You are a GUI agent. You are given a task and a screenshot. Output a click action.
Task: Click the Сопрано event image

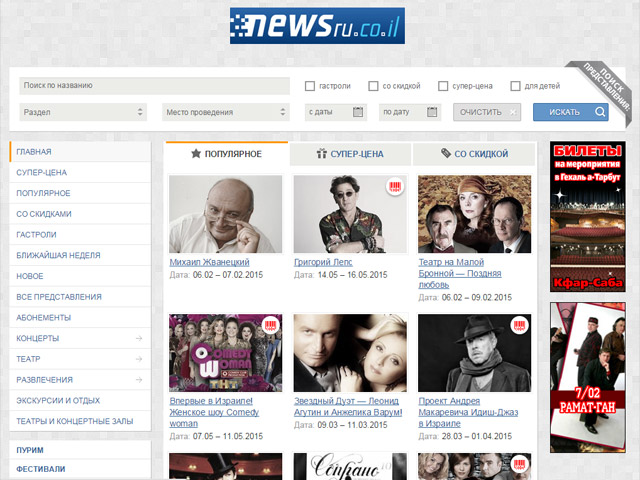[x=350, y=467]
